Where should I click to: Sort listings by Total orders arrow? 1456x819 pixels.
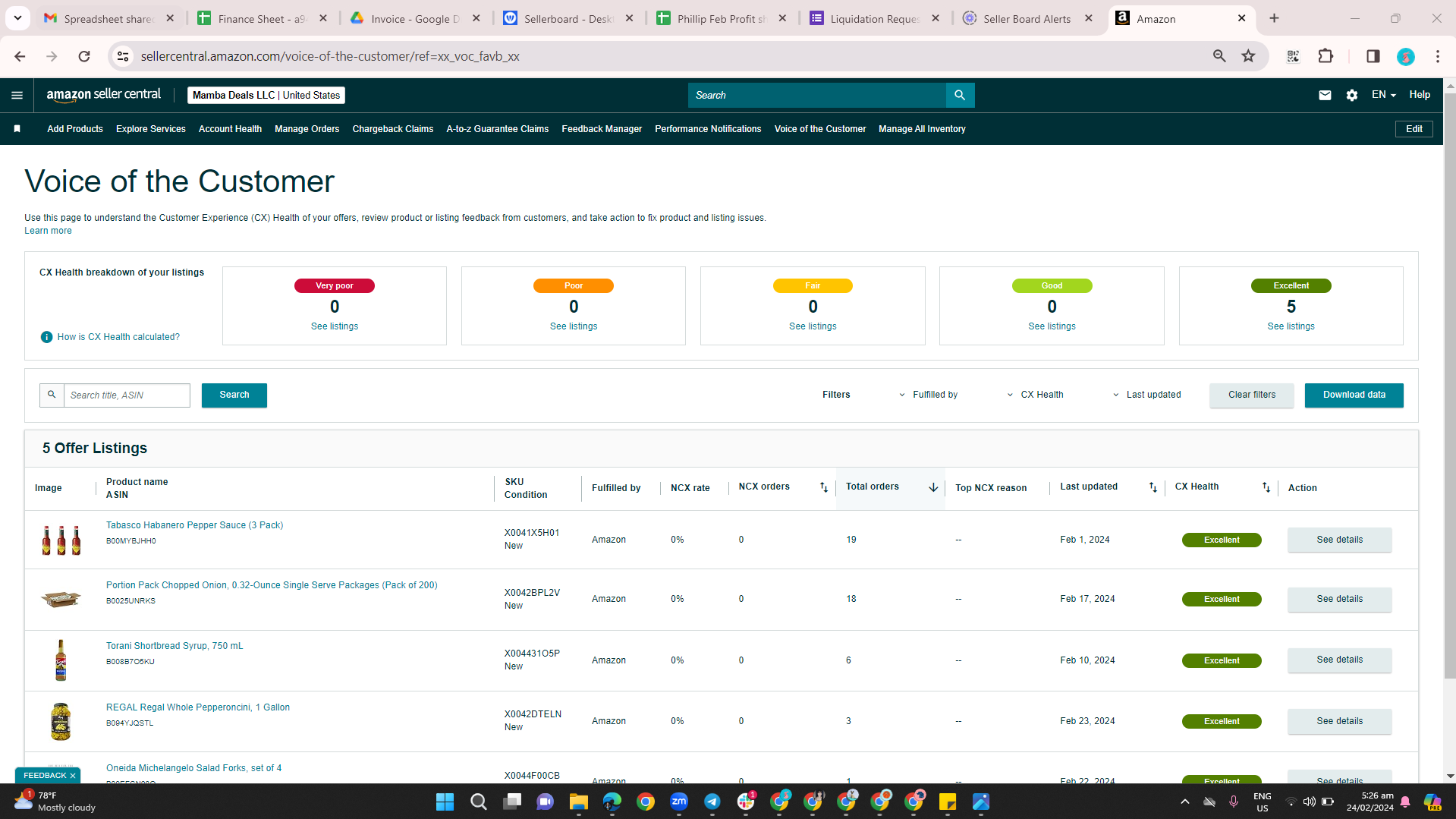[933, 487]
